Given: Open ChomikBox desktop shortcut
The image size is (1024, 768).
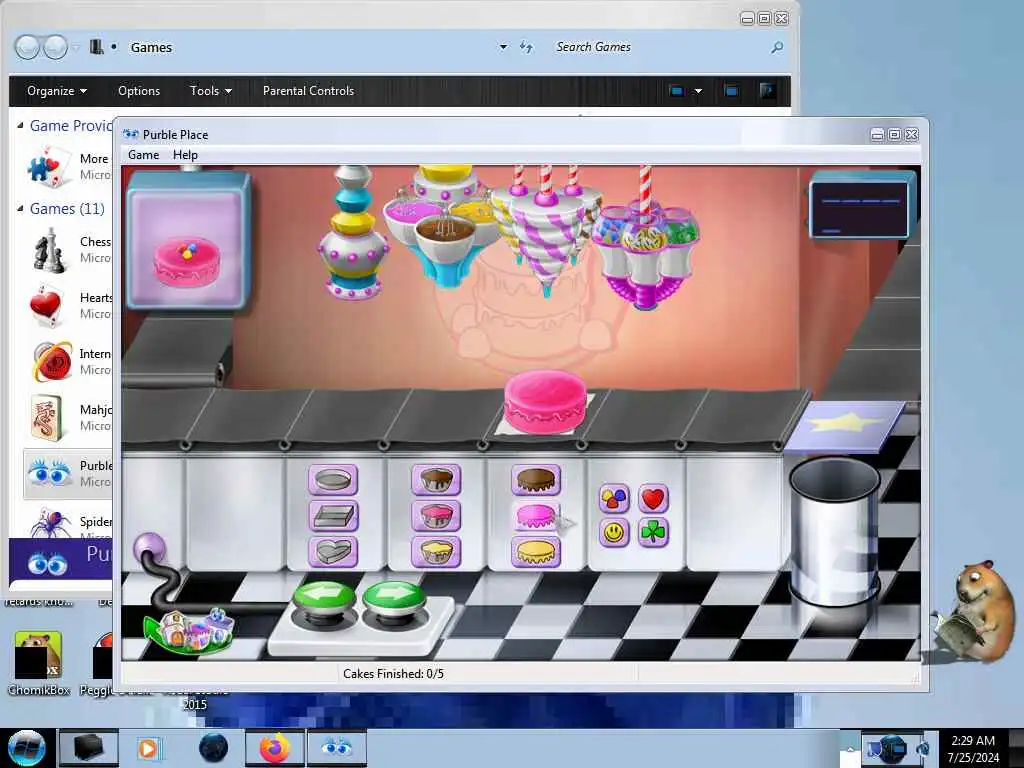Looking at the screenshot, I should pos(39,664).
